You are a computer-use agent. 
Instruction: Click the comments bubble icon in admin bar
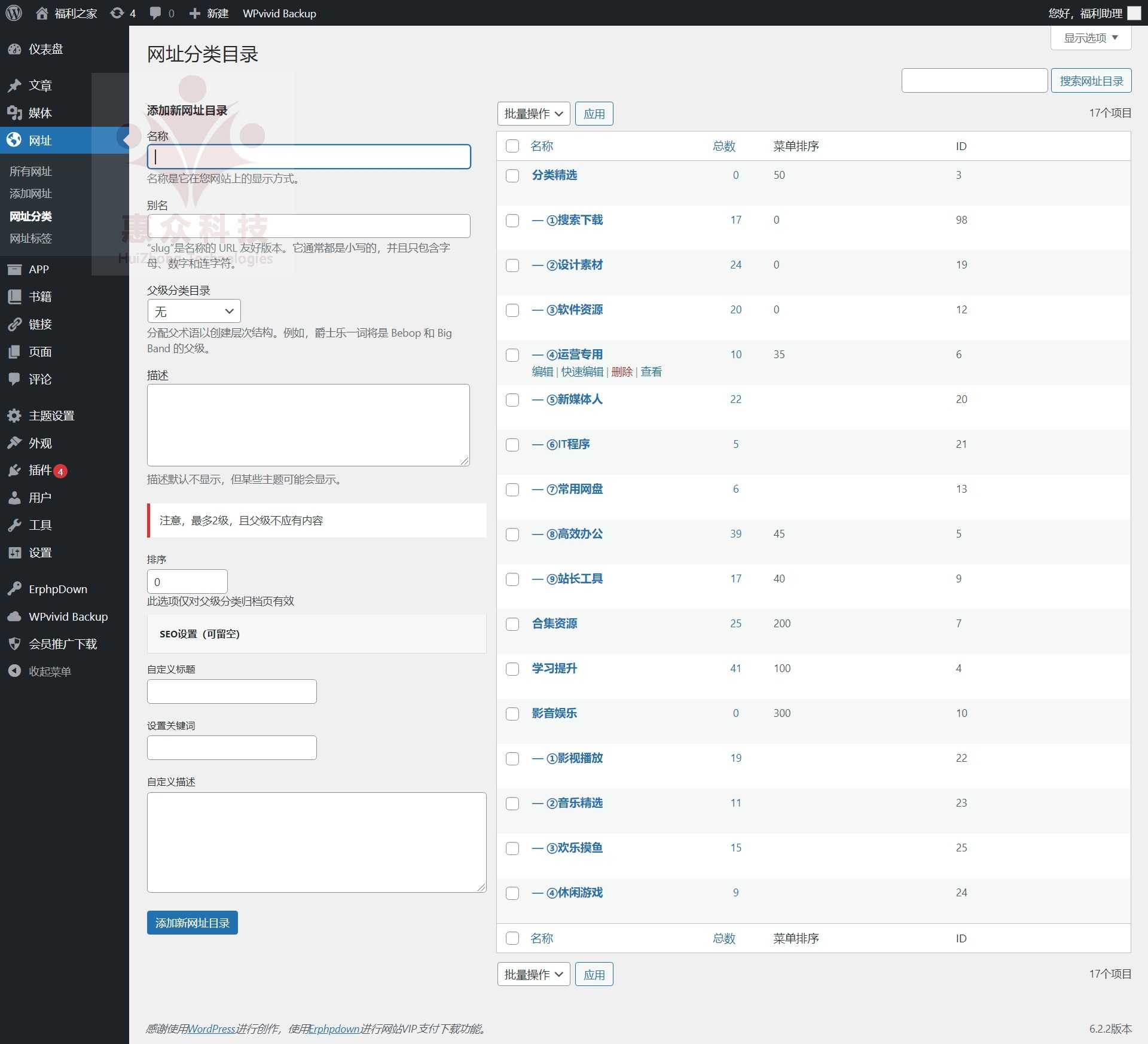tap(155, 13)
